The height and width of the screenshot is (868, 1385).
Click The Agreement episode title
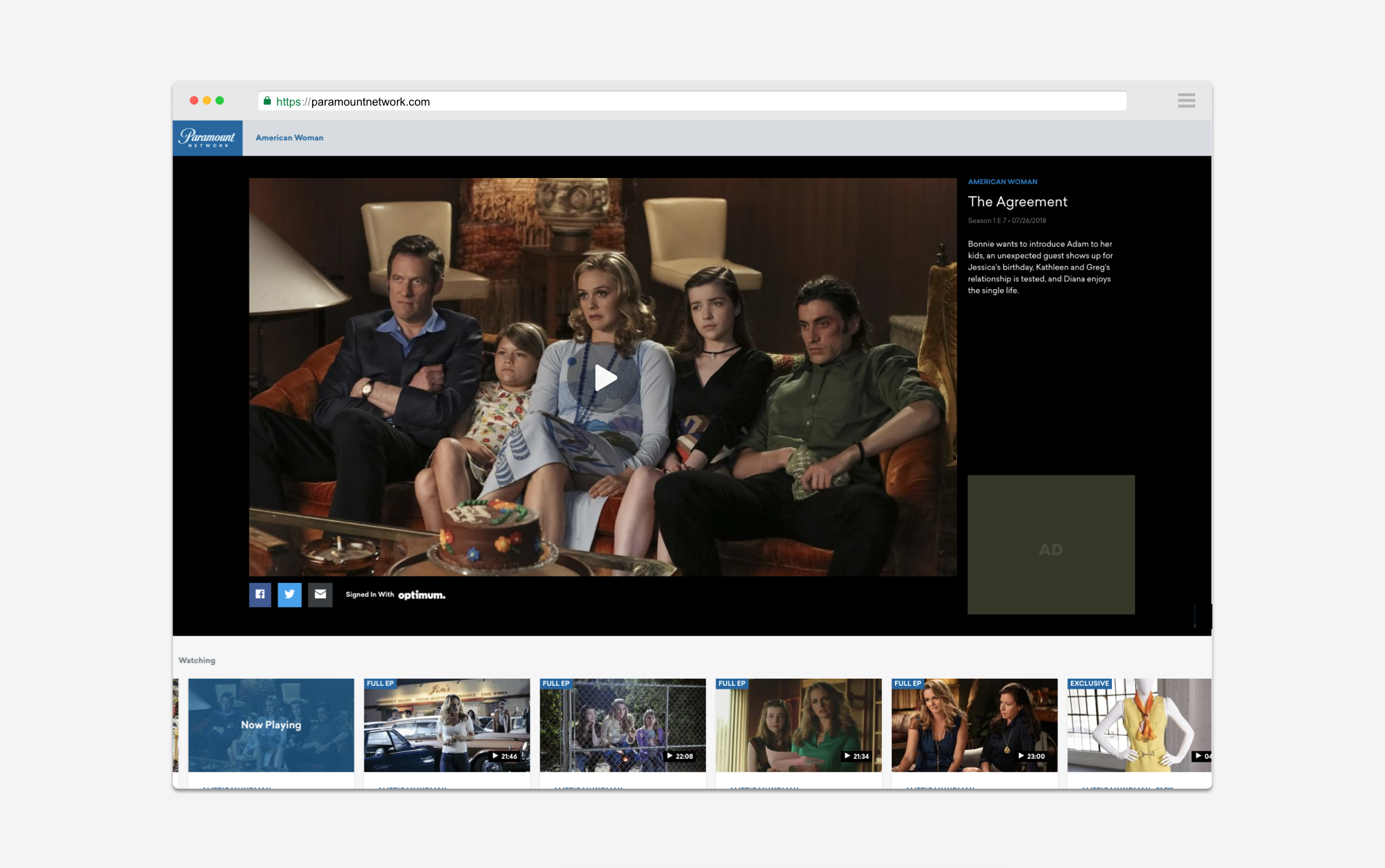1017,202
